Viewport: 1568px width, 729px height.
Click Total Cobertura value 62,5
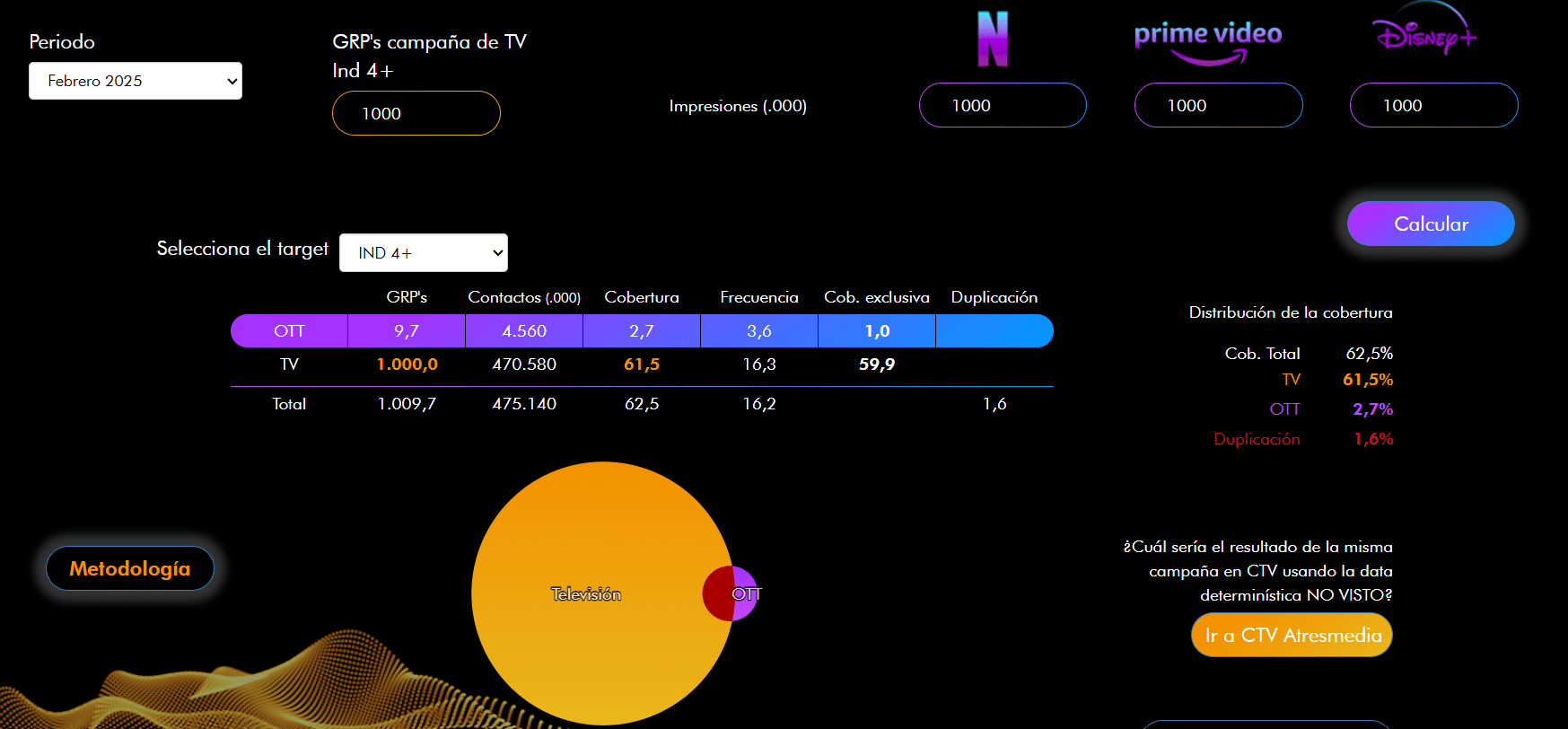click(642, 403)
